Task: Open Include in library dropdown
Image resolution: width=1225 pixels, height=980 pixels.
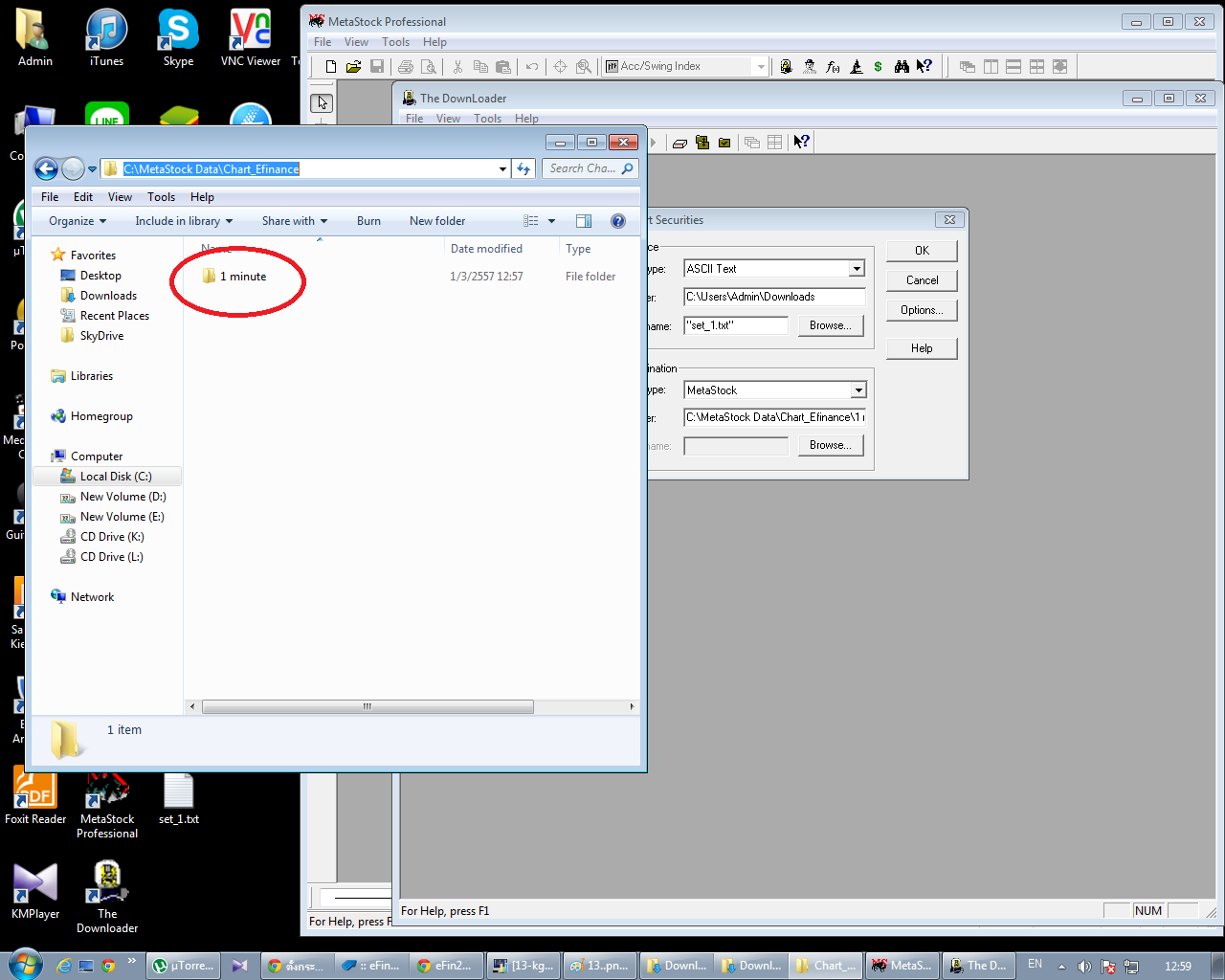Action: pyautogui.click(x=184, y=221)
